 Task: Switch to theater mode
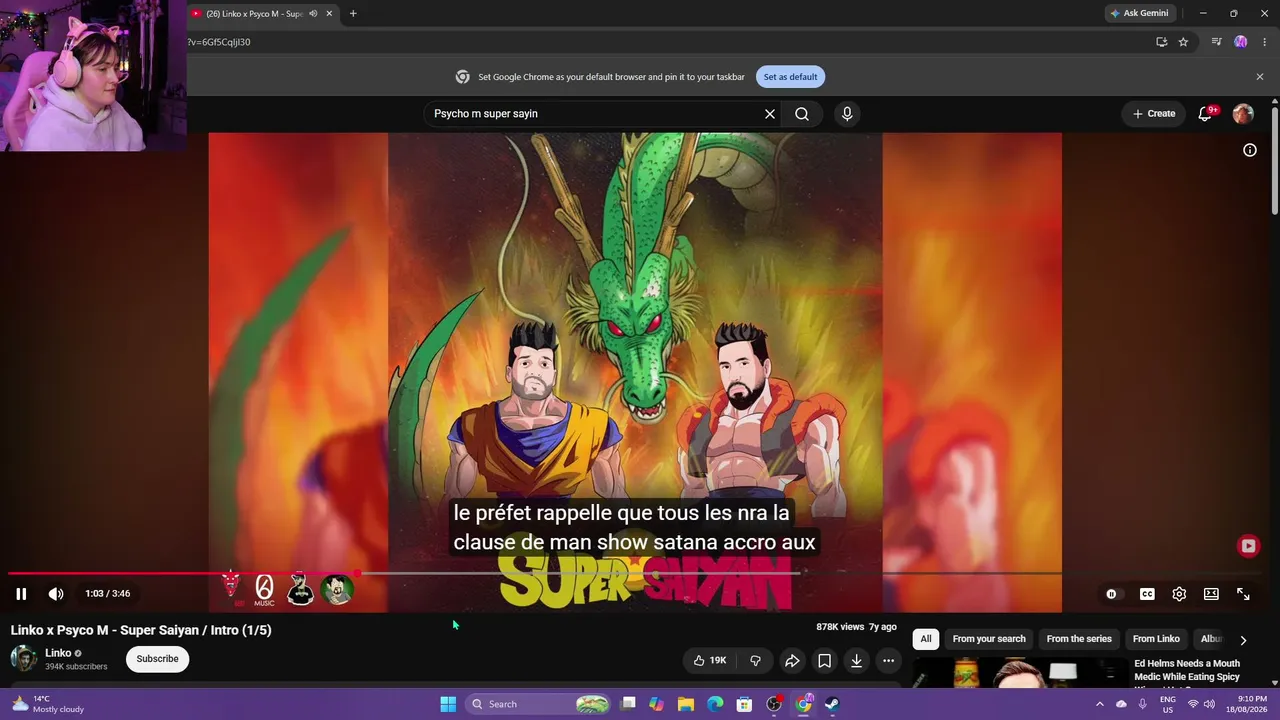[x=1211, y=594]
